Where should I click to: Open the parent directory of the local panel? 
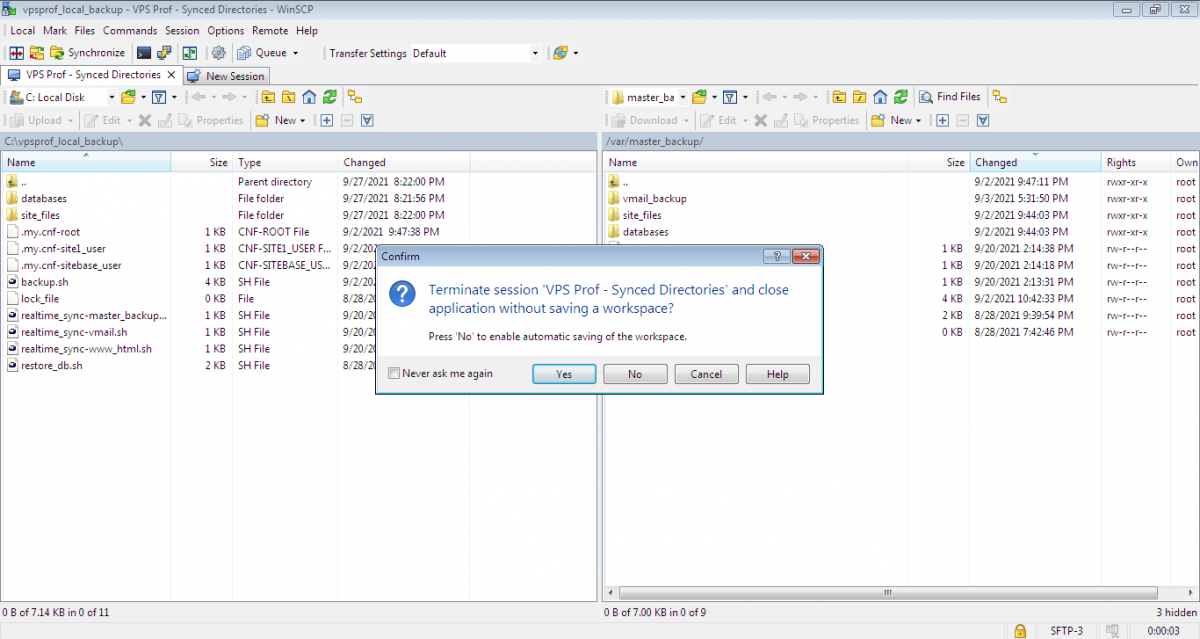click(x=269, y=96)
